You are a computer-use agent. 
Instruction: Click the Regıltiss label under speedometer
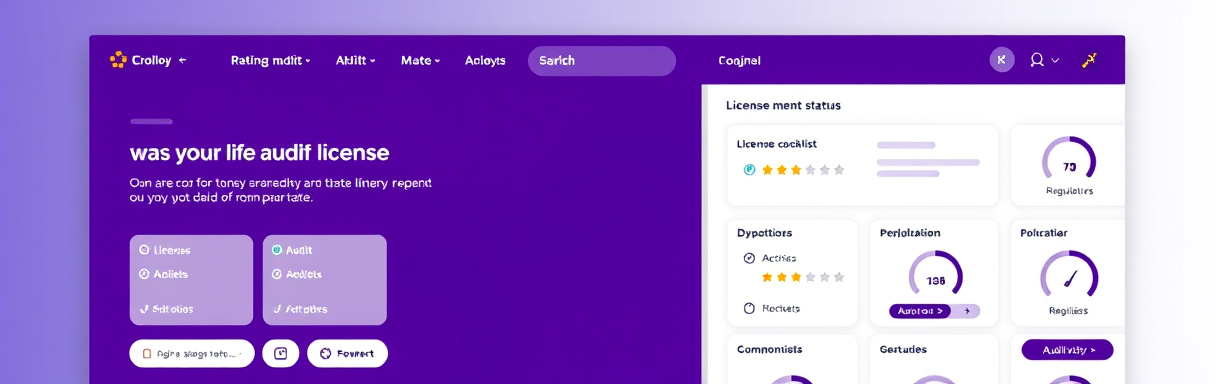point(1068,311)
